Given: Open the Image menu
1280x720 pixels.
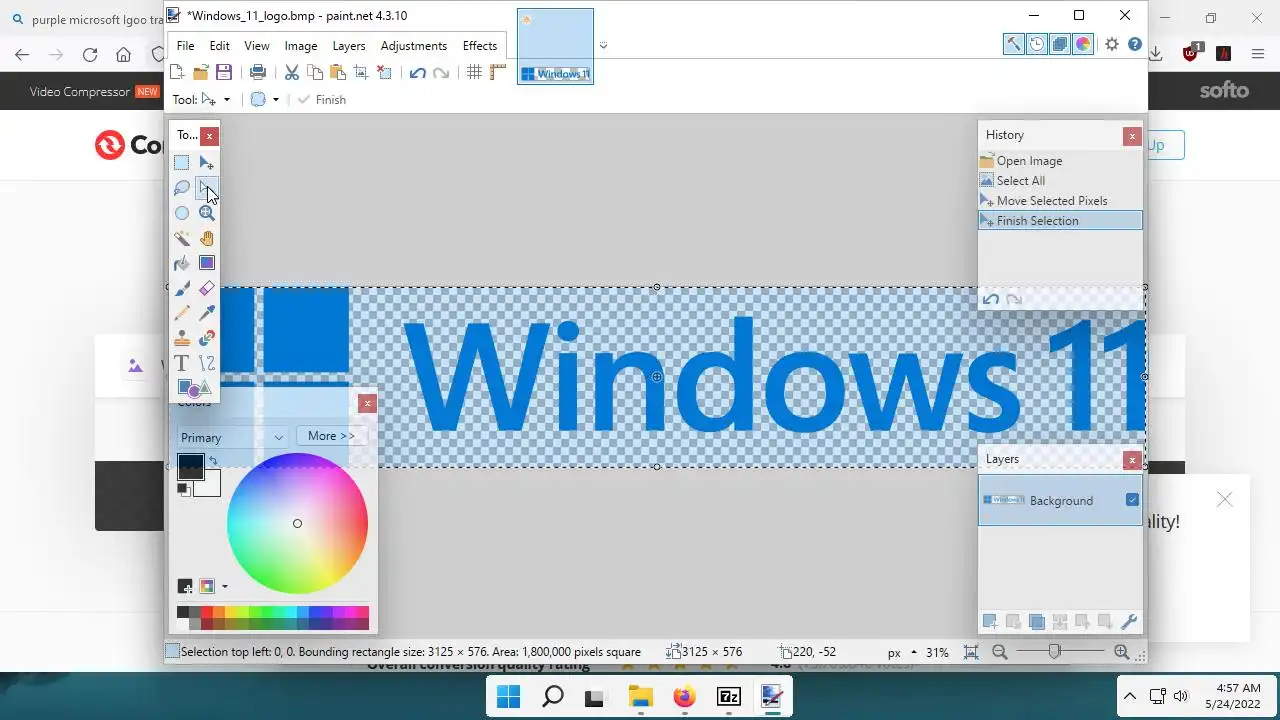Looking at the screenshot, I should pyautogui.click(x=301, y=46).
